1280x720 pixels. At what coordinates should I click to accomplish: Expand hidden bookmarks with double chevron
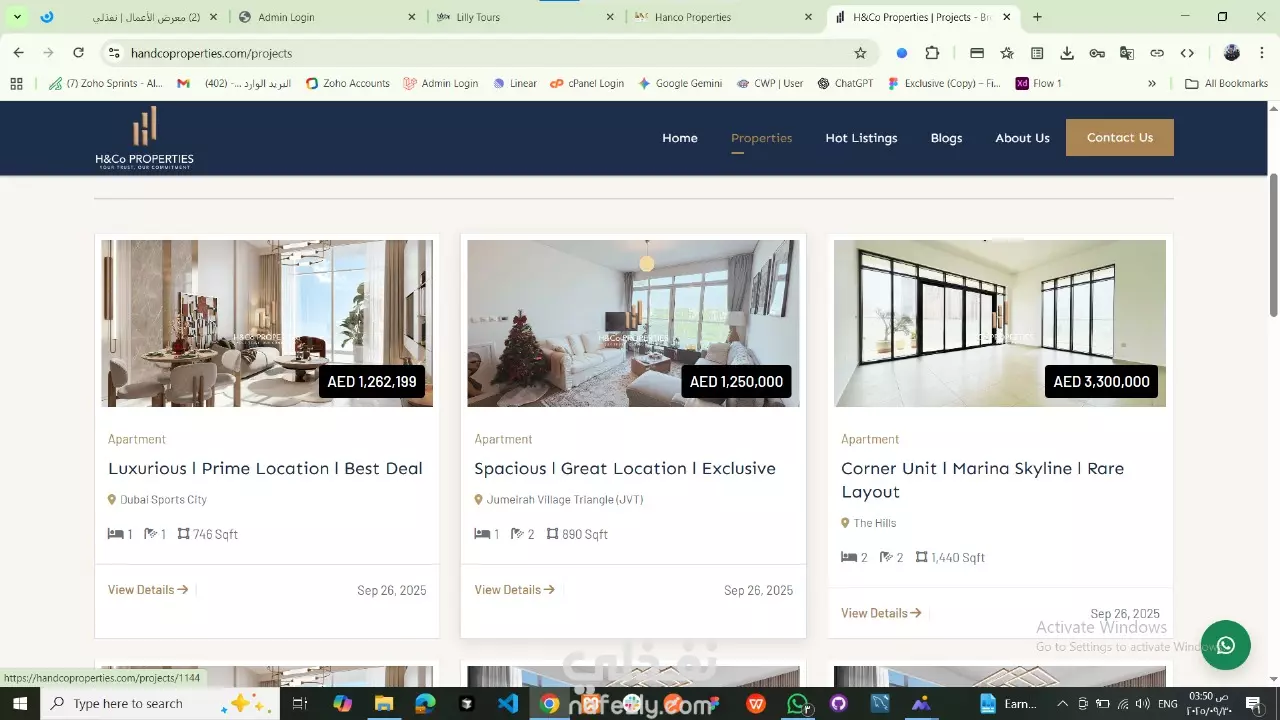click(x=1152, y=83)
